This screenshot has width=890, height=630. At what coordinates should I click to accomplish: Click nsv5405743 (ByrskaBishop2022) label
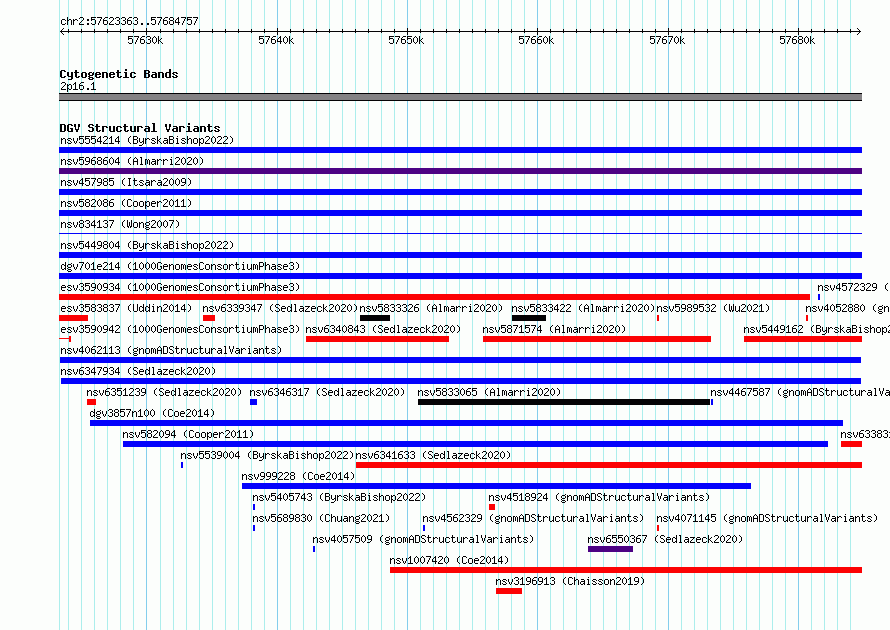pos(339,497)
